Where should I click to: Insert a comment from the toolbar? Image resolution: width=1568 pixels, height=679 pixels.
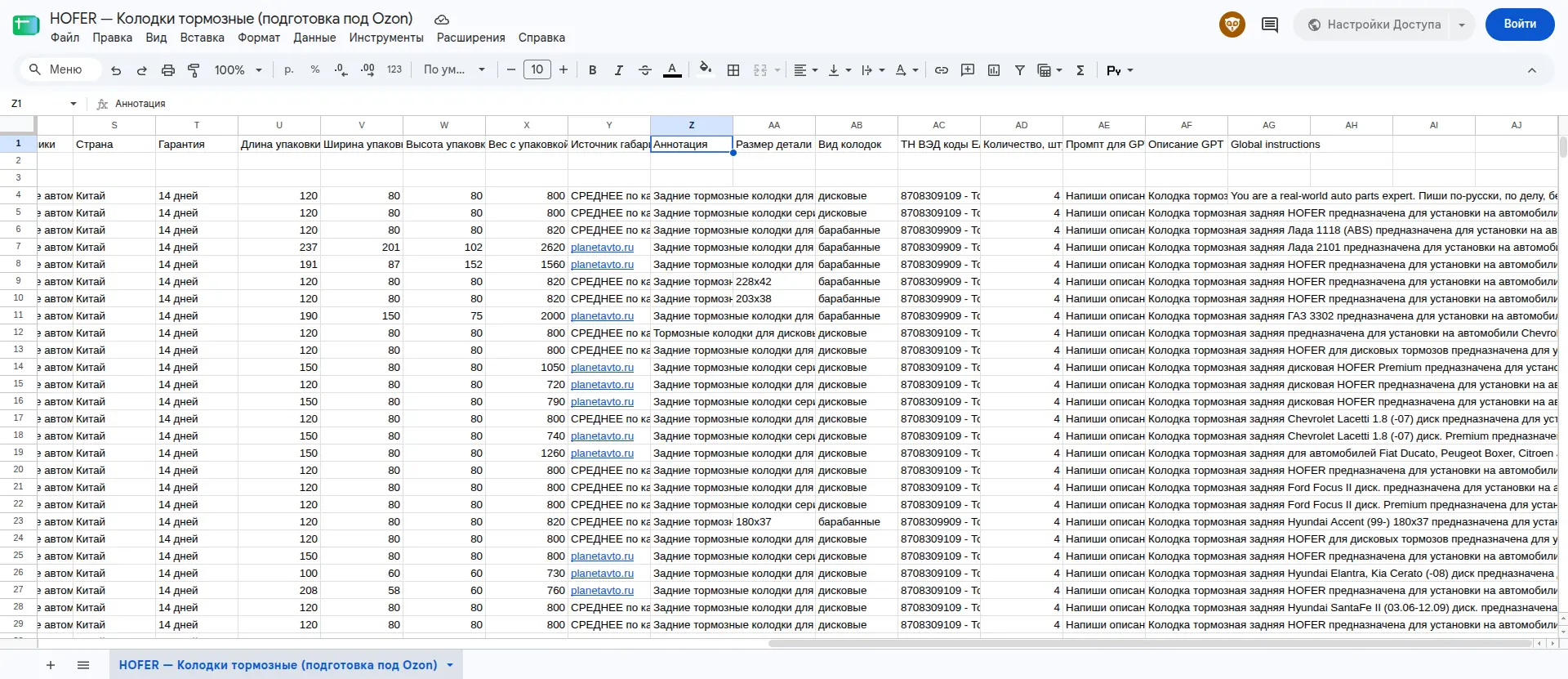968,70
